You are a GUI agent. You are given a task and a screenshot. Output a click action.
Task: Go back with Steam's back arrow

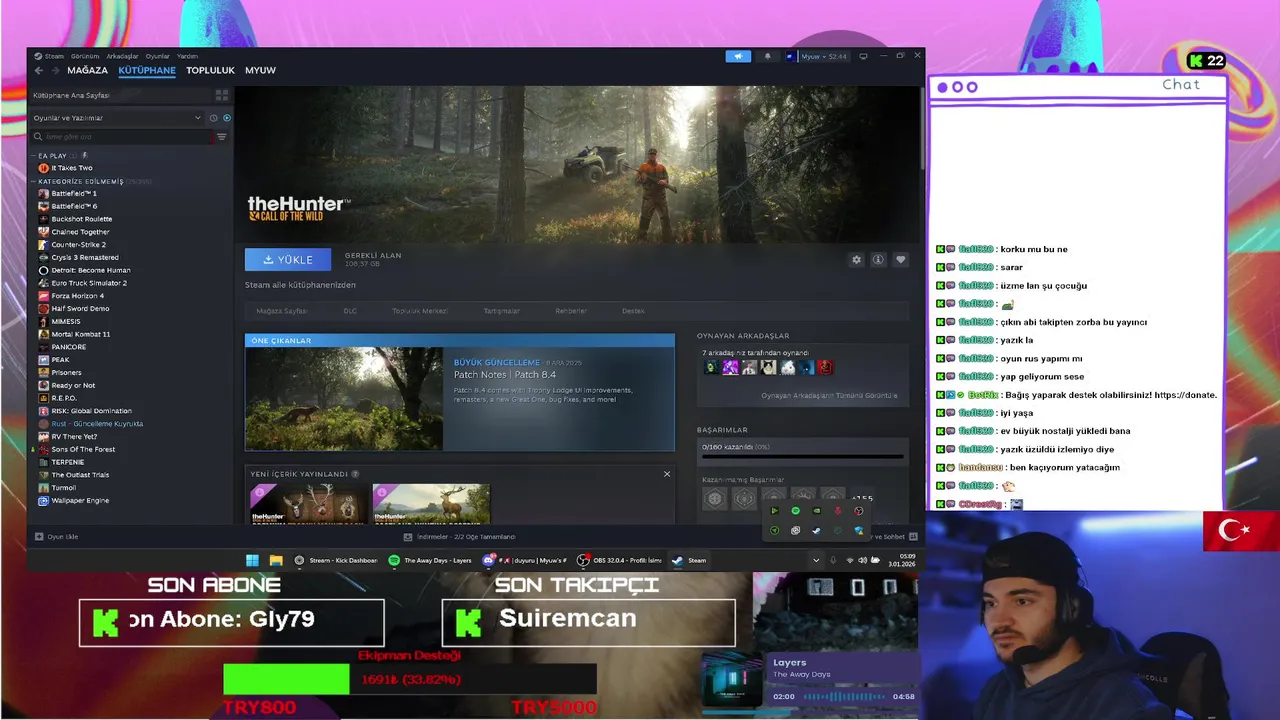coord(39,71)
